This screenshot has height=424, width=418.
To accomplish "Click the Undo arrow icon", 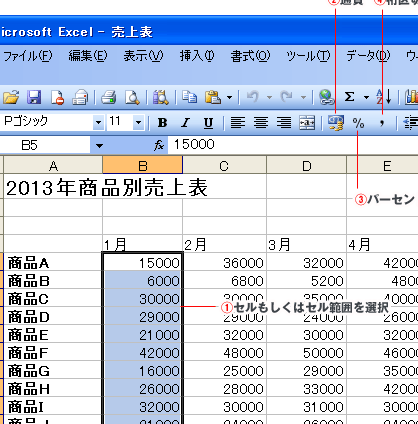I will (x=252, y=97).
